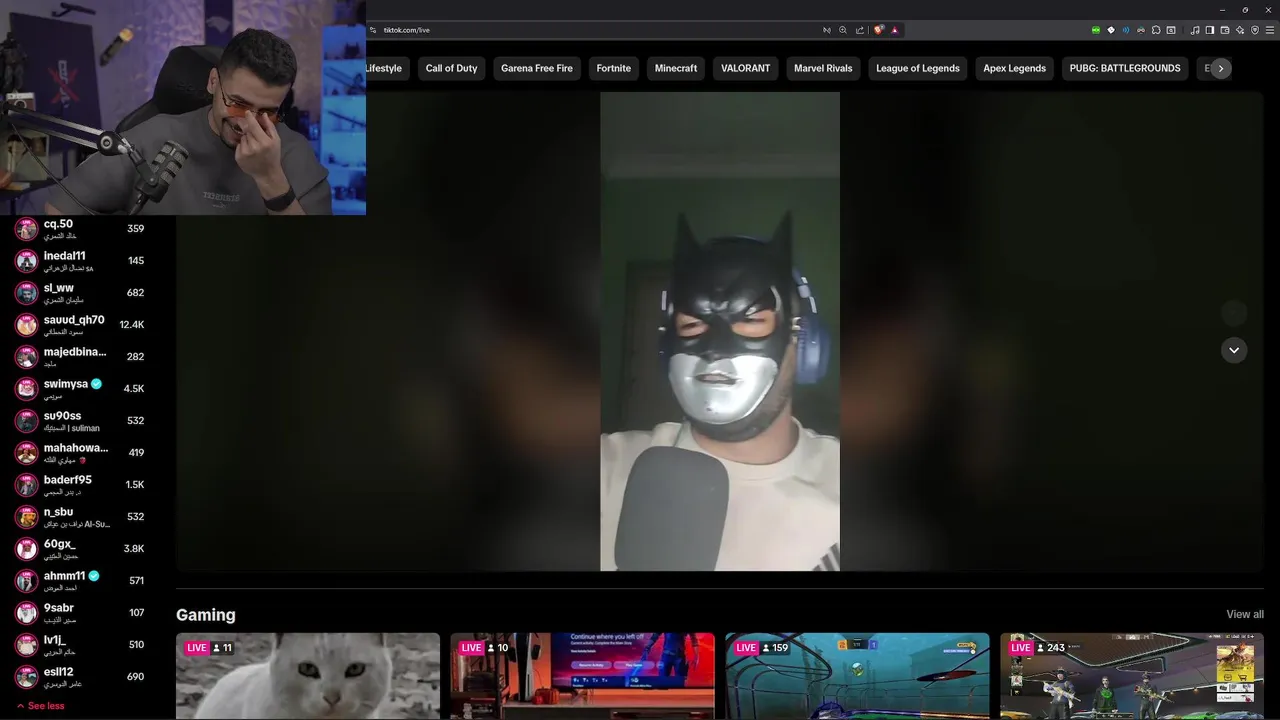This screenshot has width=1280, height=720.
Task: Select the Fortnite category
Action: pos(613,68)
